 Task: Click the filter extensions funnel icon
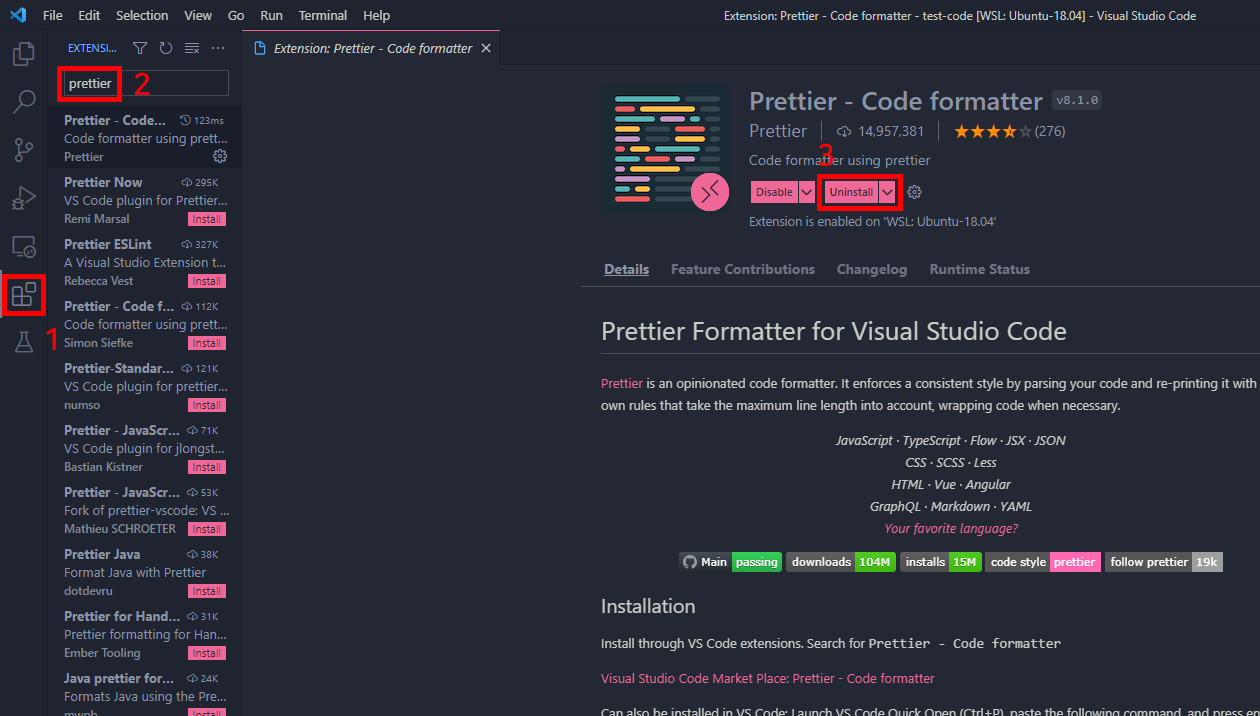coord(140,48)
